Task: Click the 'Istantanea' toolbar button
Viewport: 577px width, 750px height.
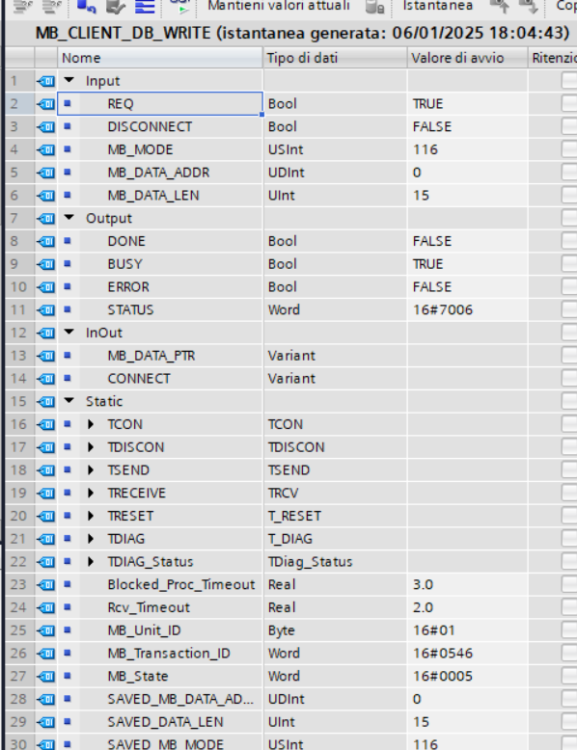Action: (438, 6)
